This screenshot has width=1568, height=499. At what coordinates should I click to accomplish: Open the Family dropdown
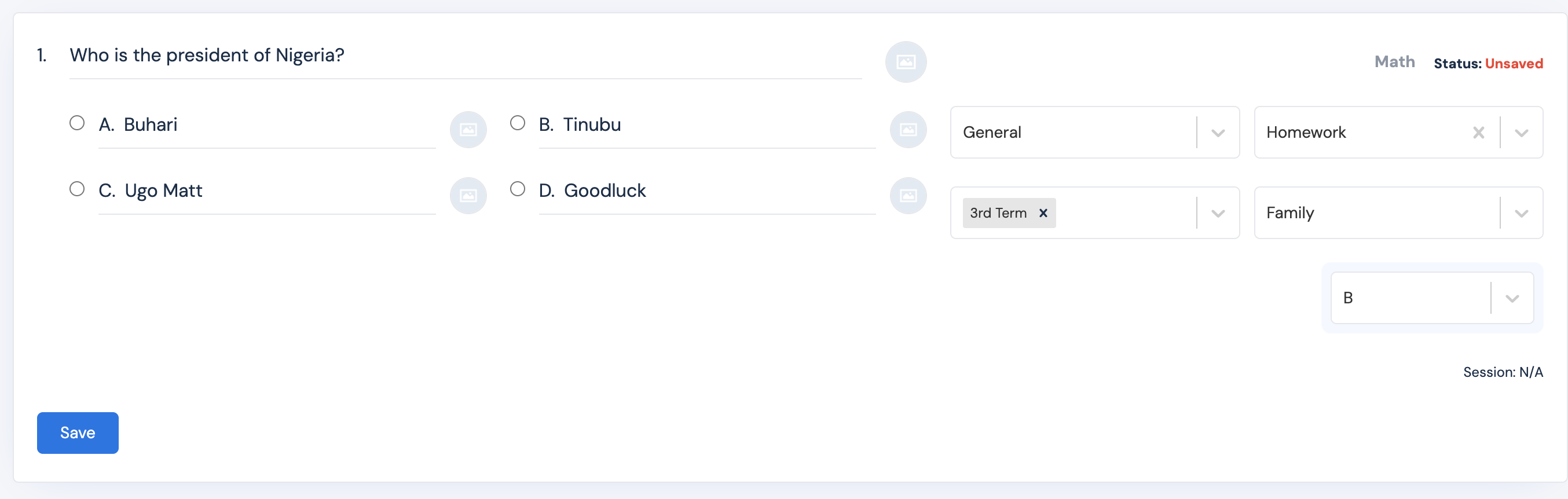point(1521,213)
